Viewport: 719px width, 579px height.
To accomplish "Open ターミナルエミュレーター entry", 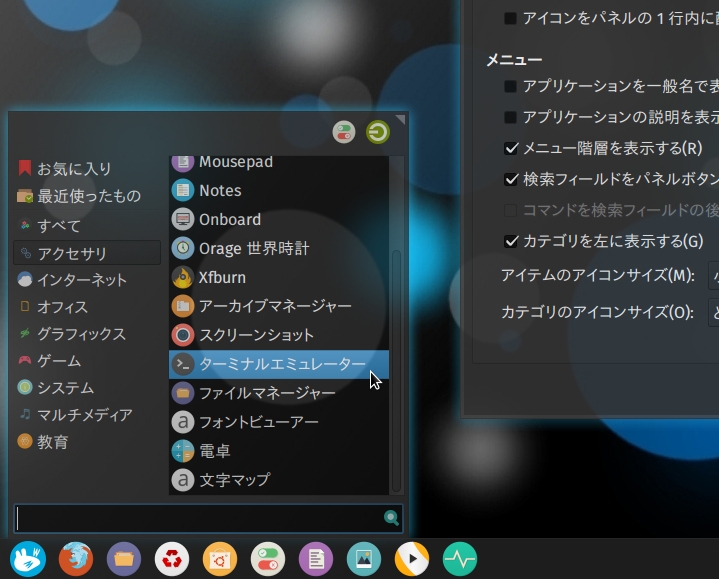I will click(x=279, y=364).
